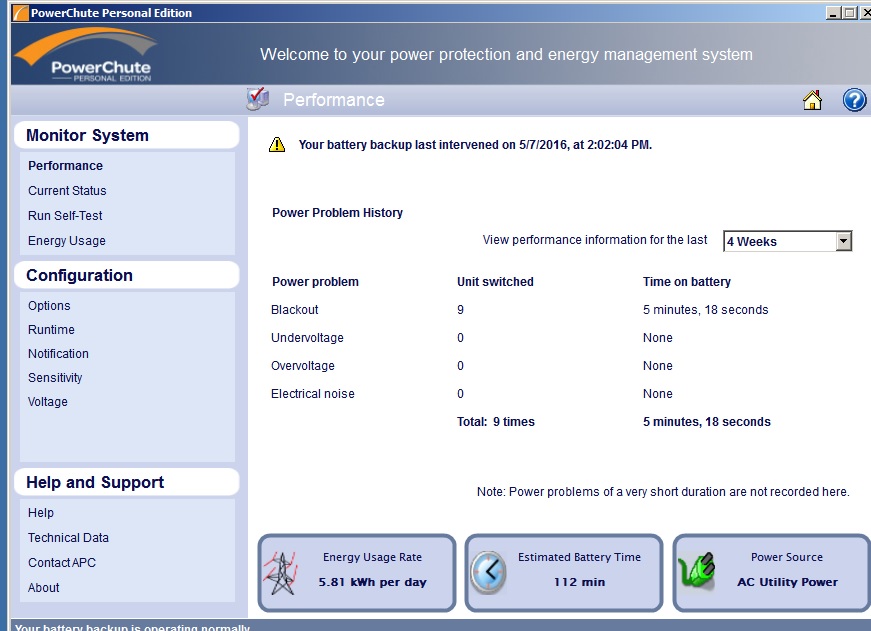Open Current Status page
The image size is (871, 631).
pyautogui.click(x=67, y=191)
